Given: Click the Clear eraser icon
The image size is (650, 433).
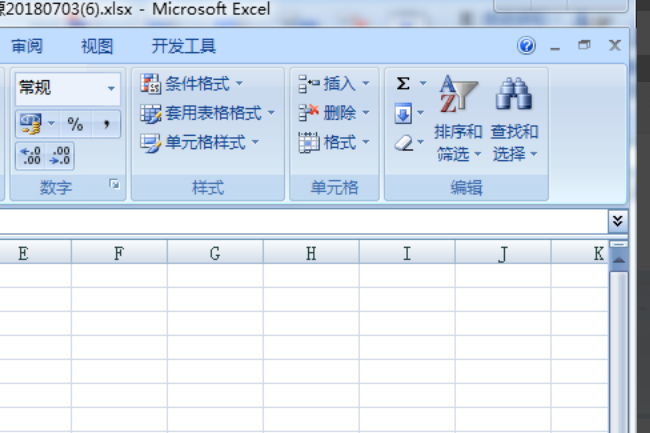Looking at the screenshot, I should click(404, 143).
